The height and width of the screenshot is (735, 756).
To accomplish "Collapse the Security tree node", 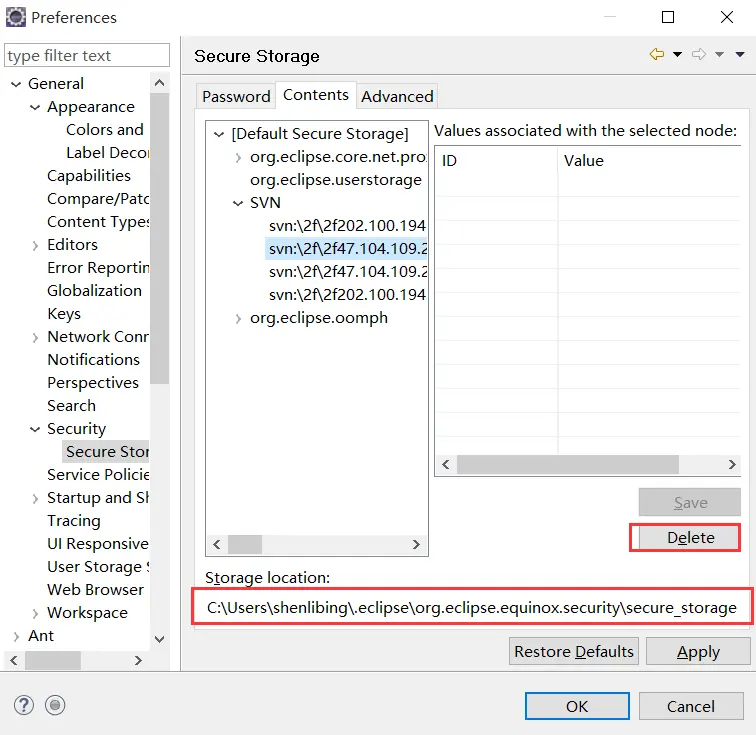I will point(35,429).
